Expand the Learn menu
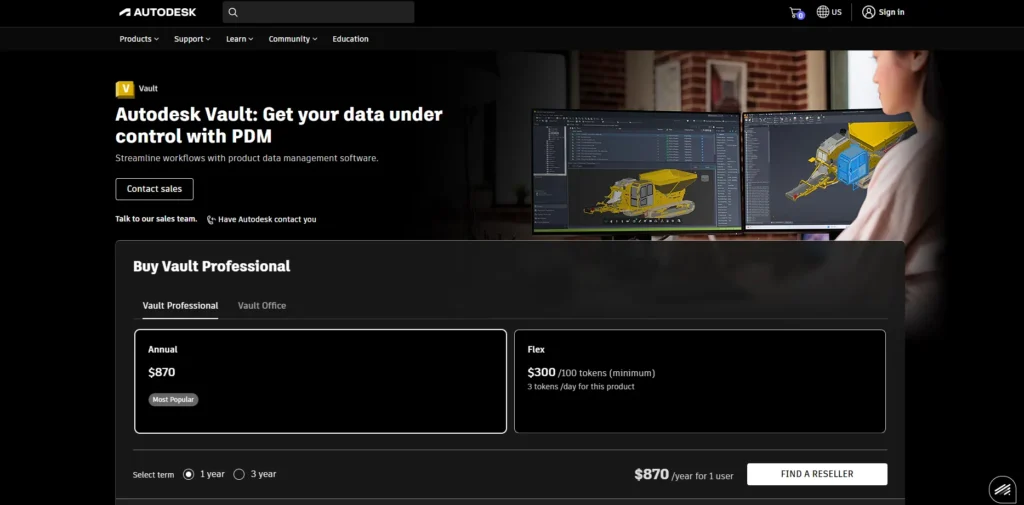Screen dimensions: 1024x505 (x=240, y=39)
